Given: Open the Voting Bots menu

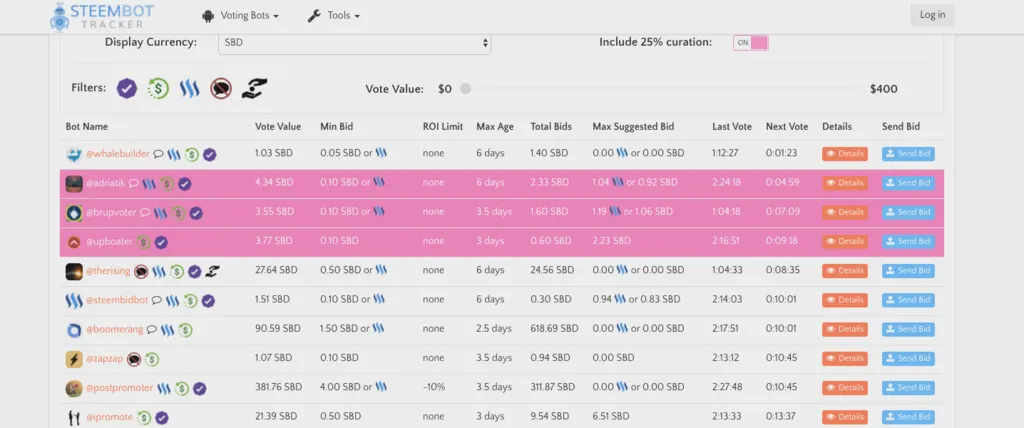Looking at the screenshot, I should click(241, 16).
